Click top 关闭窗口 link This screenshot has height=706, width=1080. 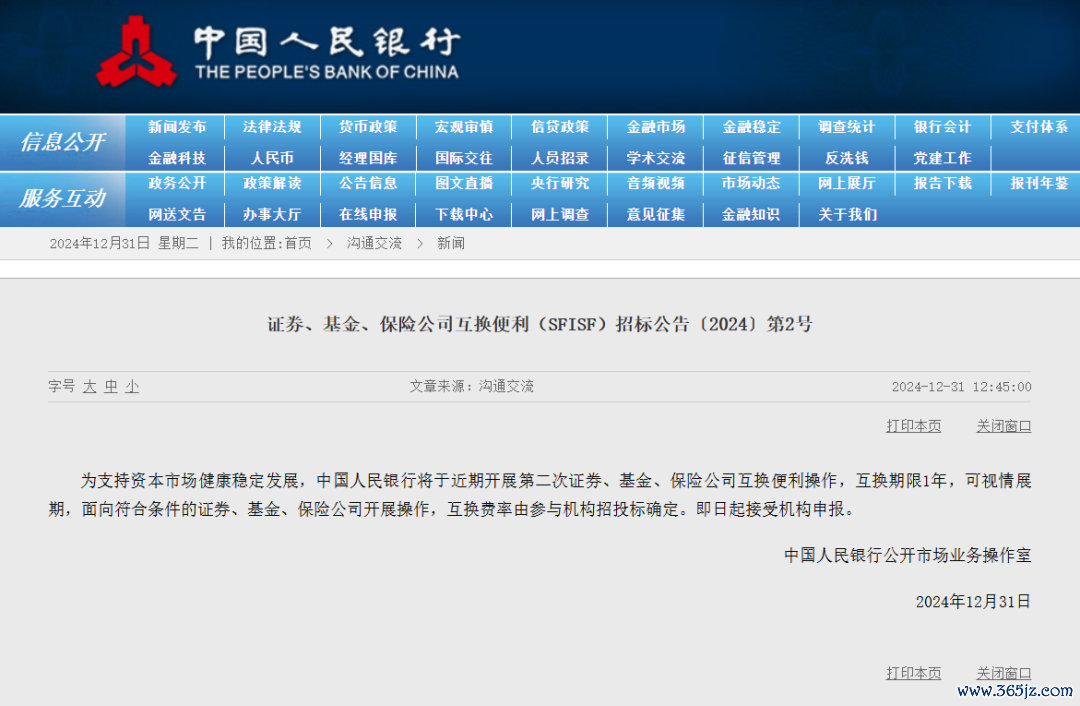(1004, 426)
